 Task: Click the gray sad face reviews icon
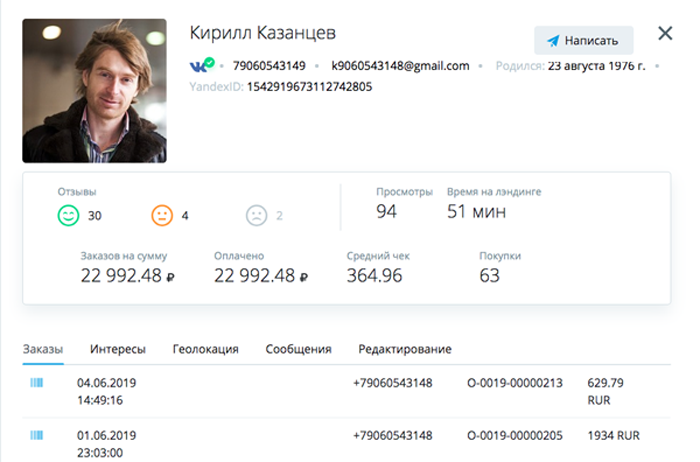point(257,215)
